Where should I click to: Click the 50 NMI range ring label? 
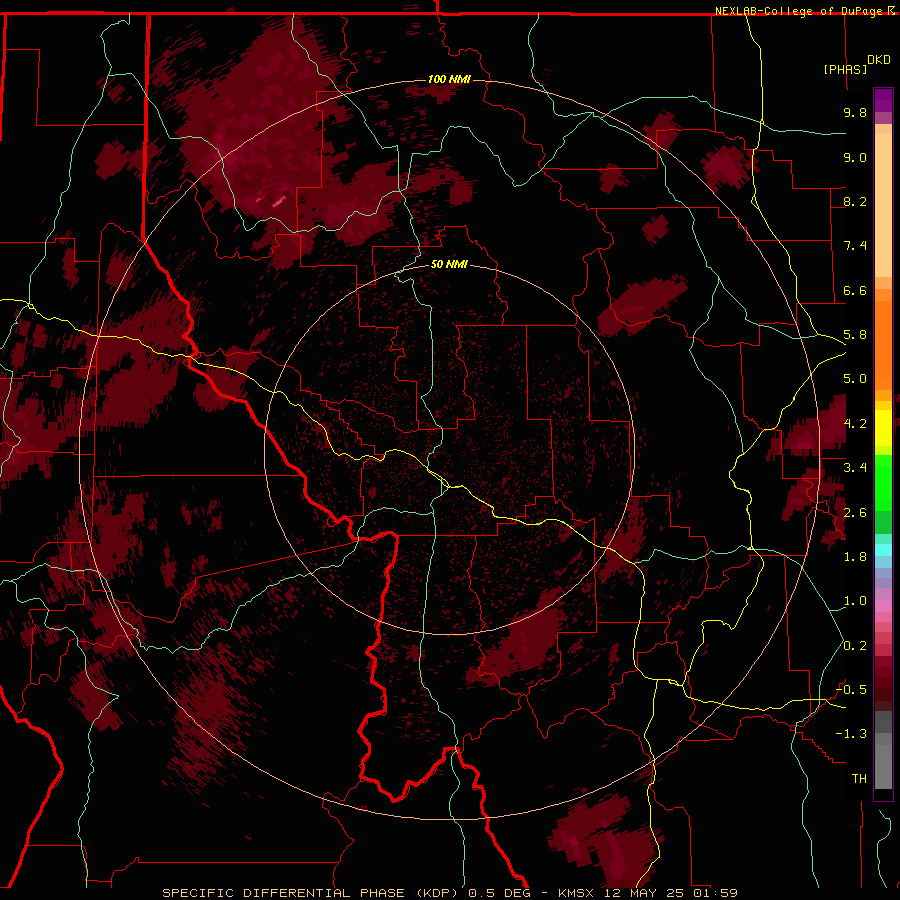click(x=449, y=264)
